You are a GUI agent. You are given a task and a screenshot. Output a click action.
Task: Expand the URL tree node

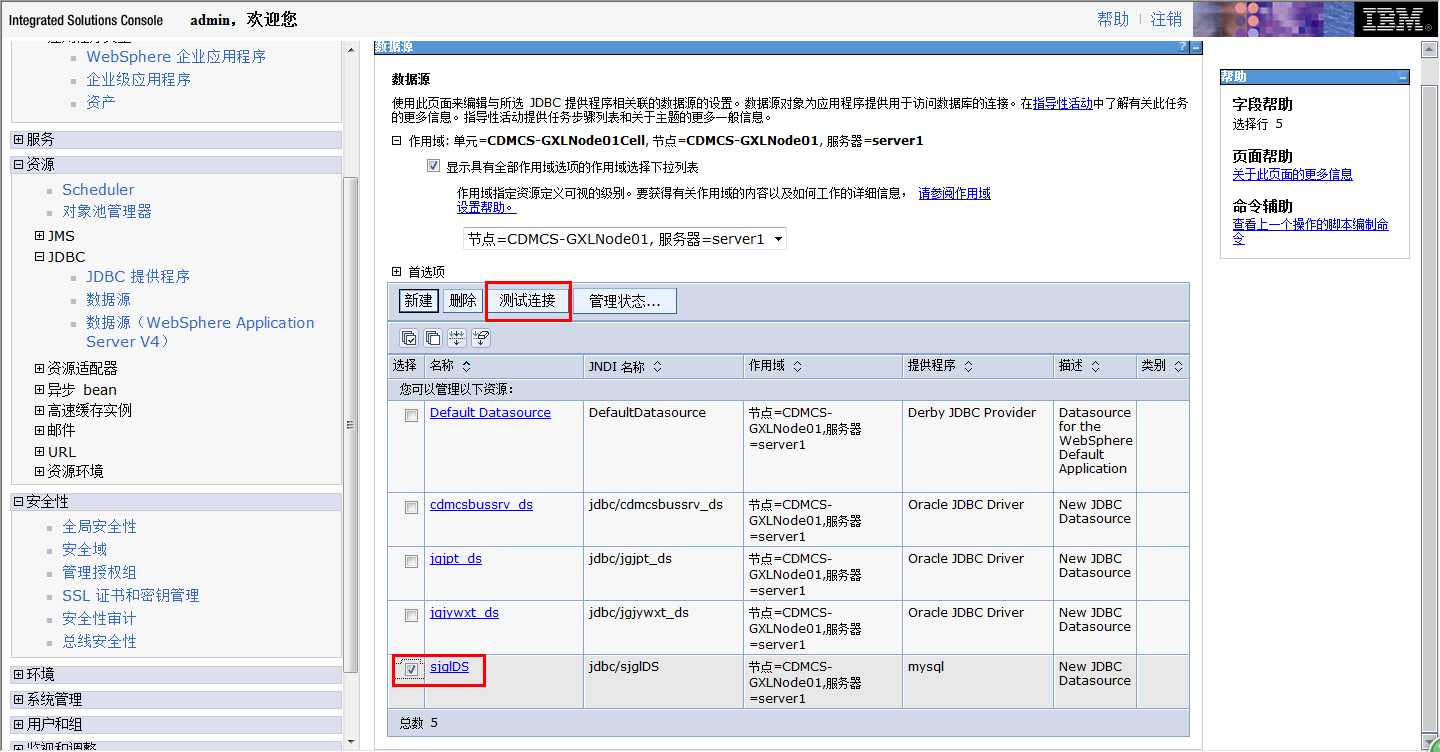pos(40,452)
